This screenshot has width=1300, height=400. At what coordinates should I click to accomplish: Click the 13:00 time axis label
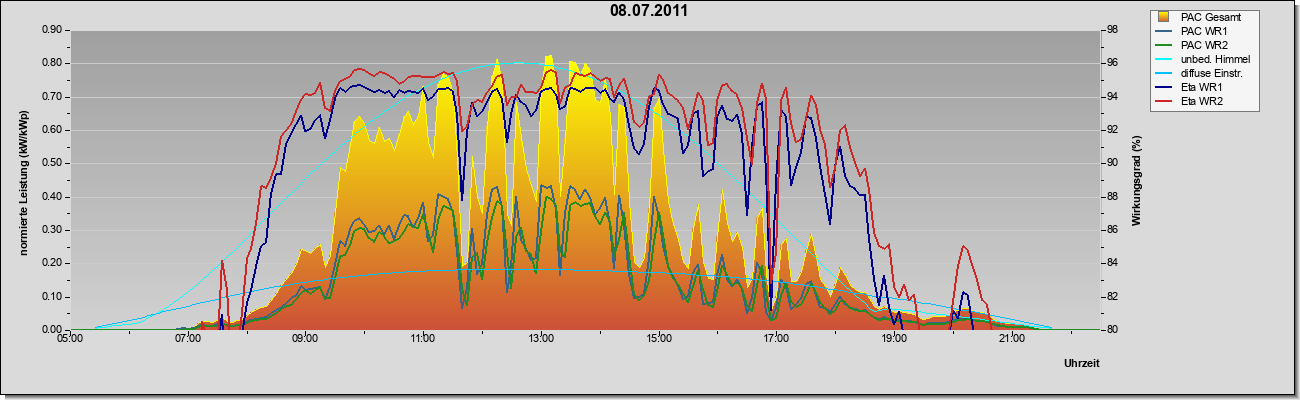click(x=541, y=341)
